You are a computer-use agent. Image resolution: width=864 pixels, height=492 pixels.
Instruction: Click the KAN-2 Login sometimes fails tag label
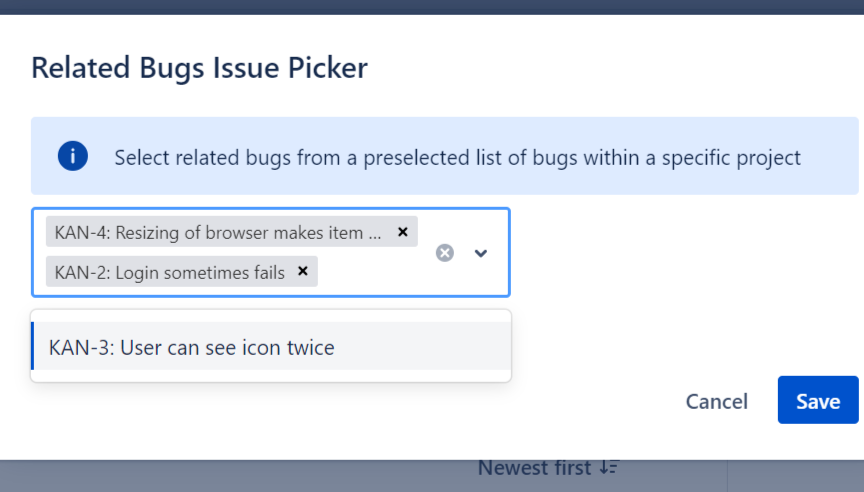point(170,272)
